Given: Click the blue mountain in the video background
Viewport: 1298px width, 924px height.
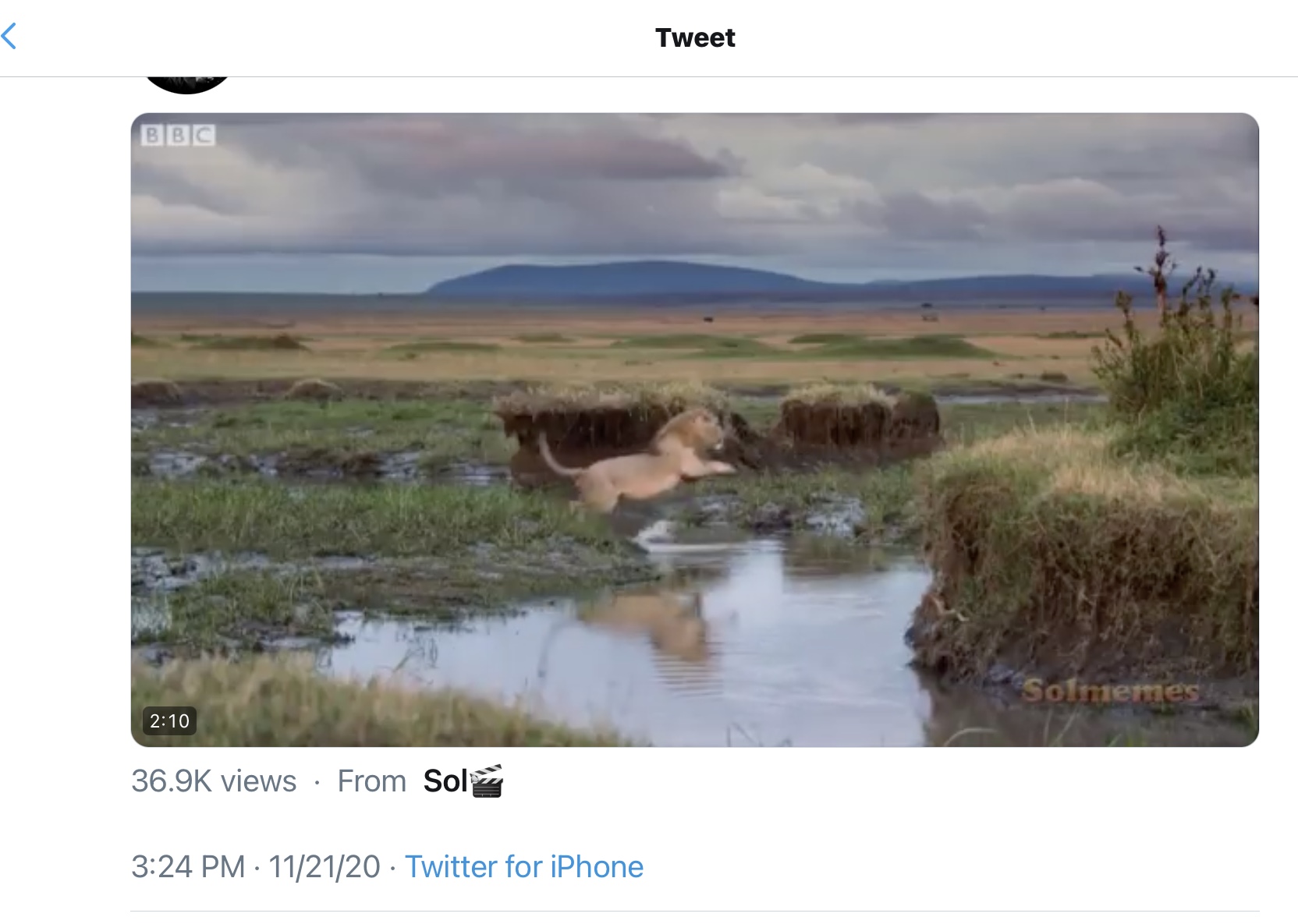Looking at the screenshot, I should click(624, 278).
